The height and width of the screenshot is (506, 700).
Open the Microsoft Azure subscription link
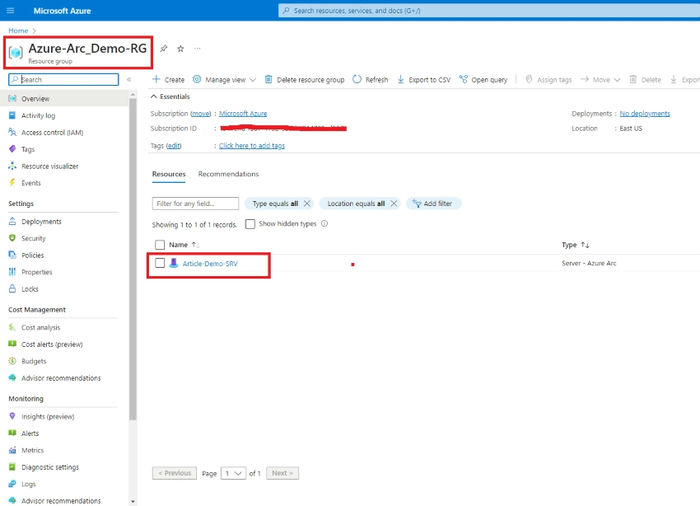[243, 113]
